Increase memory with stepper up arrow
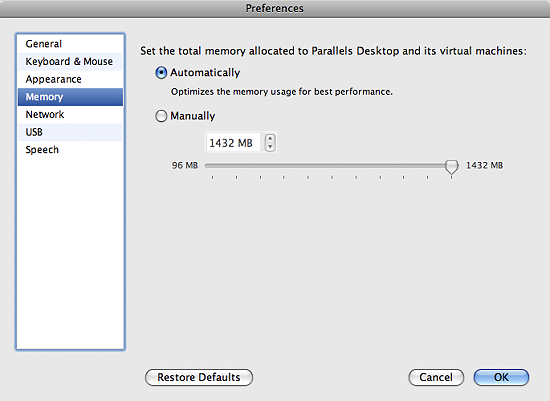This screenshot has height=401, width=550. (270, 138)
